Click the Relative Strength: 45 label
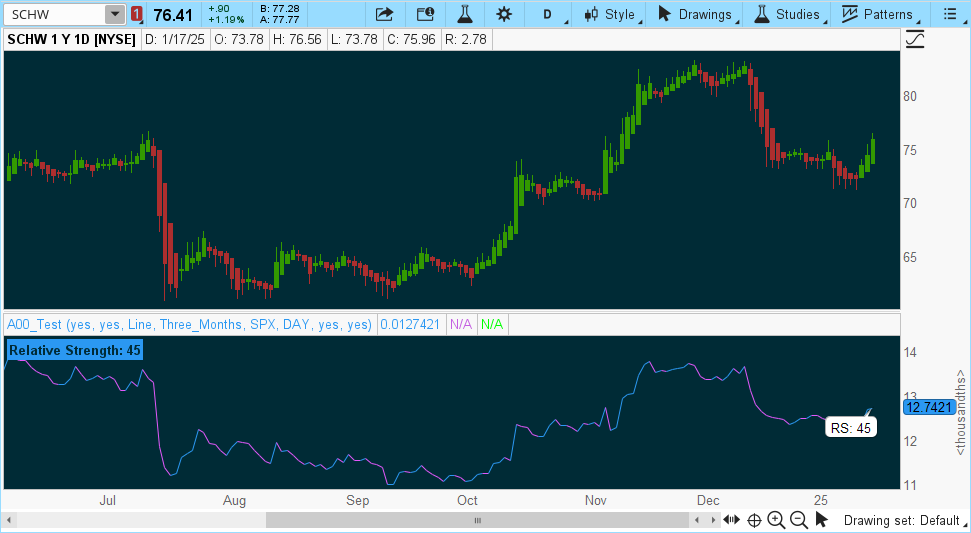Viewport: 971px width, 533px height. pyautogui.click(x=75, y=350)
